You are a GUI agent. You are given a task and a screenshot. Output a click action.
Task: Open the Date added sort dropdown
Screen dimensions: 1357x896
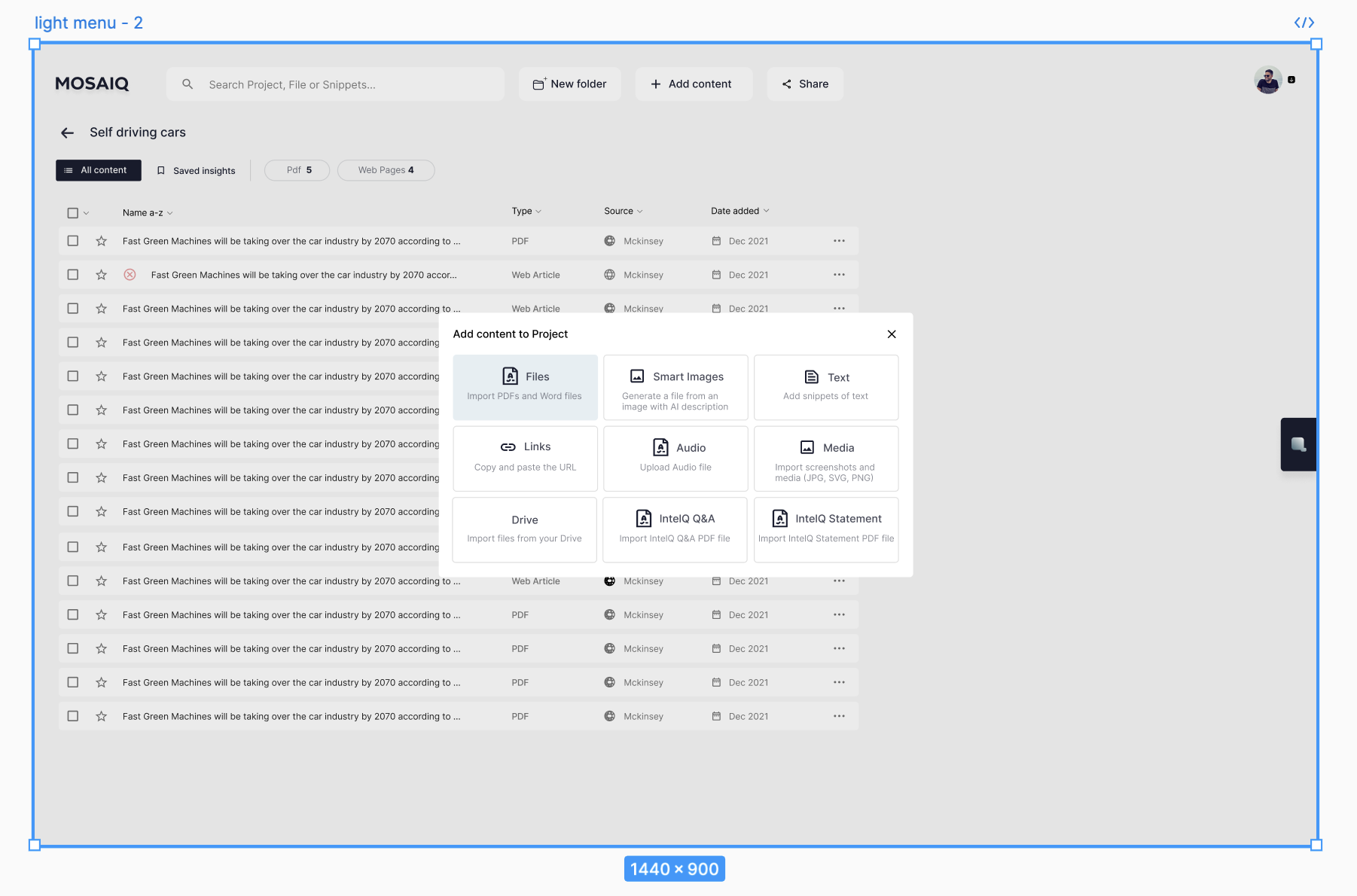click(x=740, y=211)
